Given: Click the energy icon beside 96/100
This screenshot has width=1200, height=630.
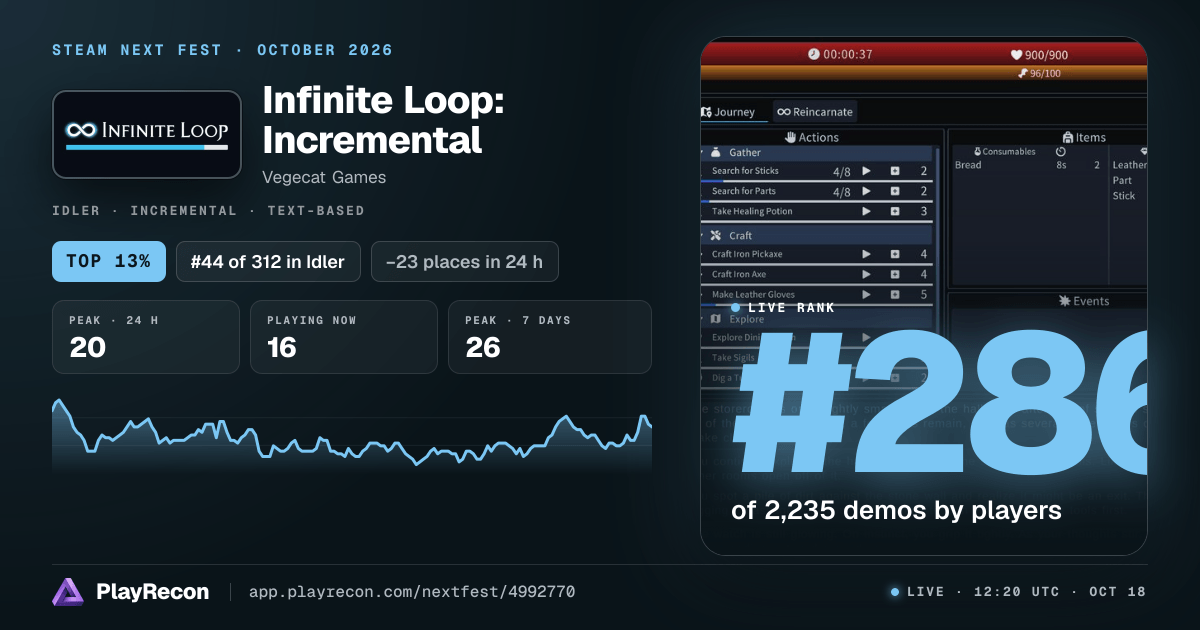Looking at the screenshot, I should point(1022,73).
